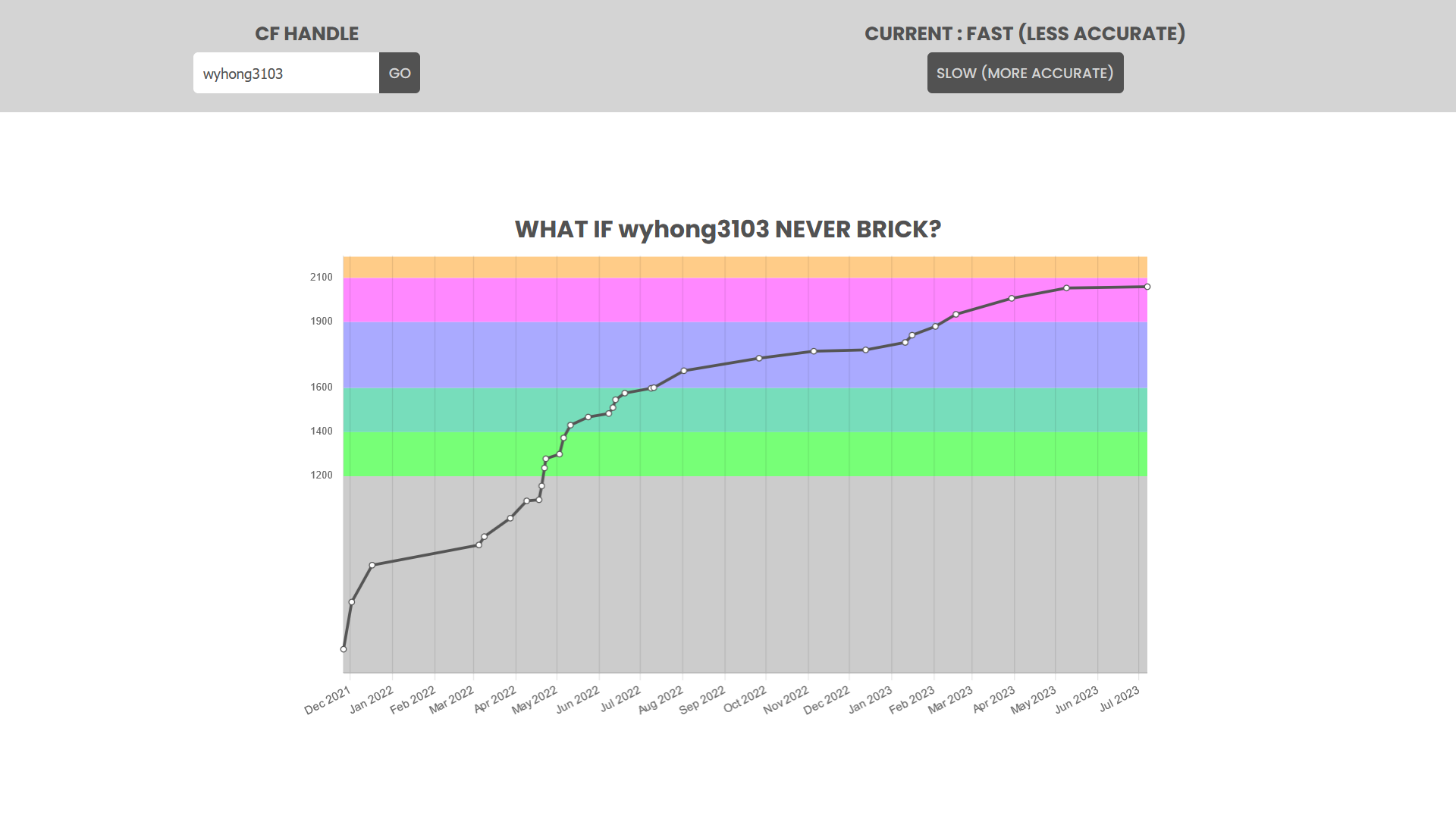The height and width of the screenshot is (819, 1456).
Task: Click the Nov 2022 x-axis label
Action: (x=786, y=700)
